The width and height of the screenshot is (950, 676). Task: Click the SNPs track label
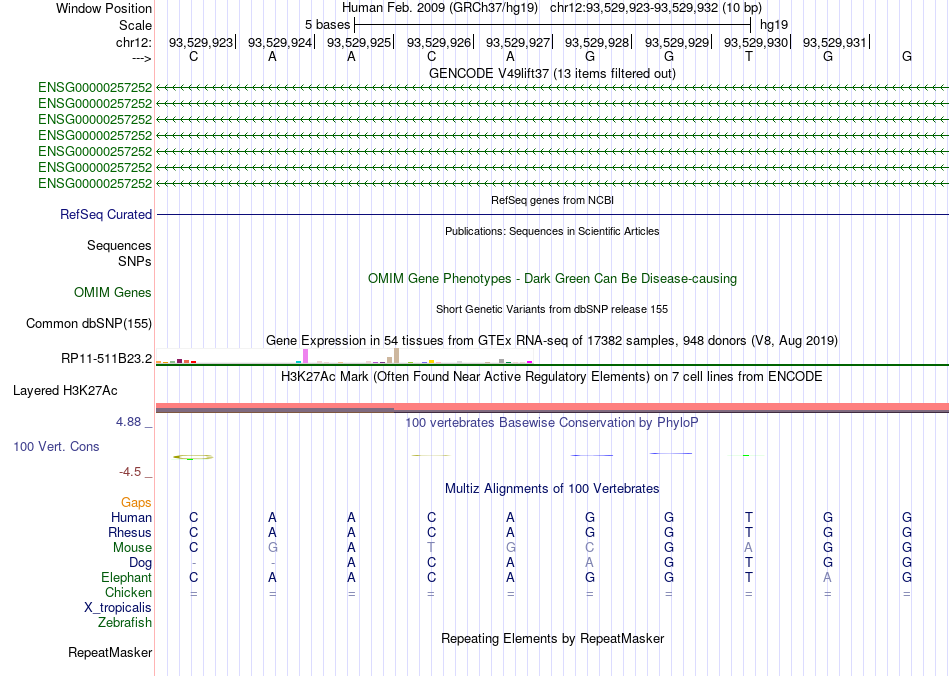135,261
